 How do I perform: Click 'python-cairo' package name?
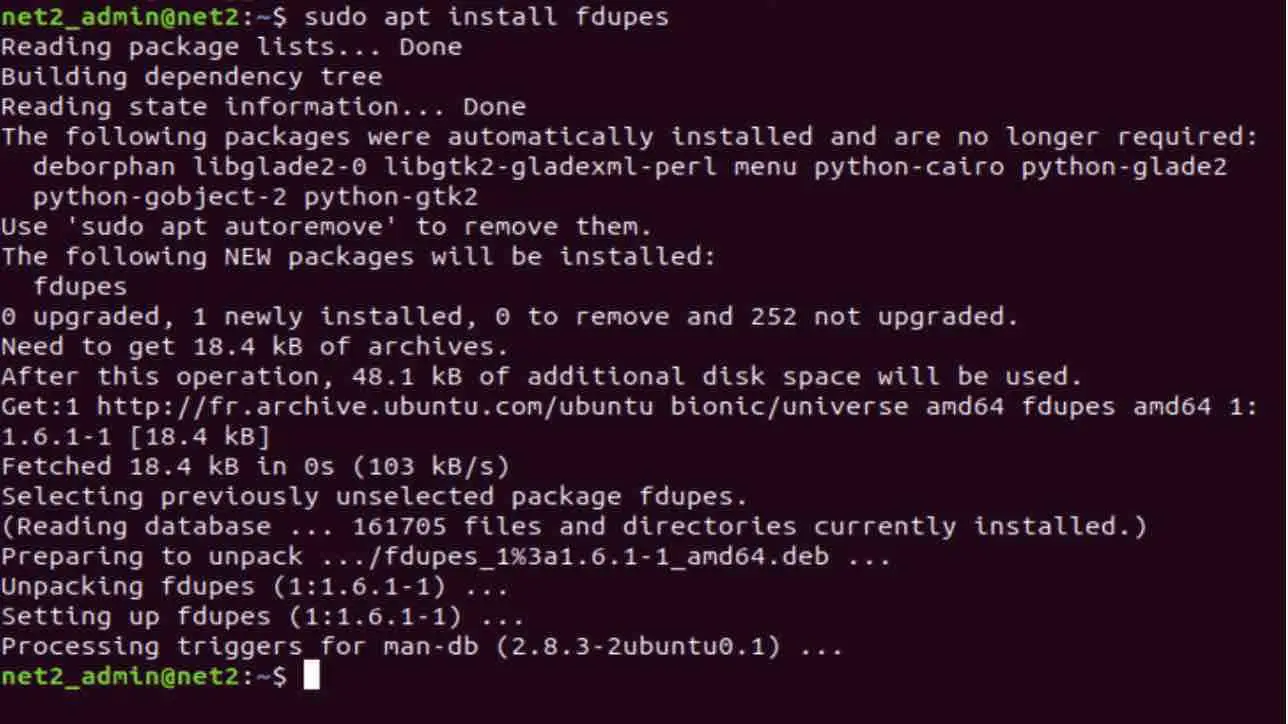click(x=909, y=167)
